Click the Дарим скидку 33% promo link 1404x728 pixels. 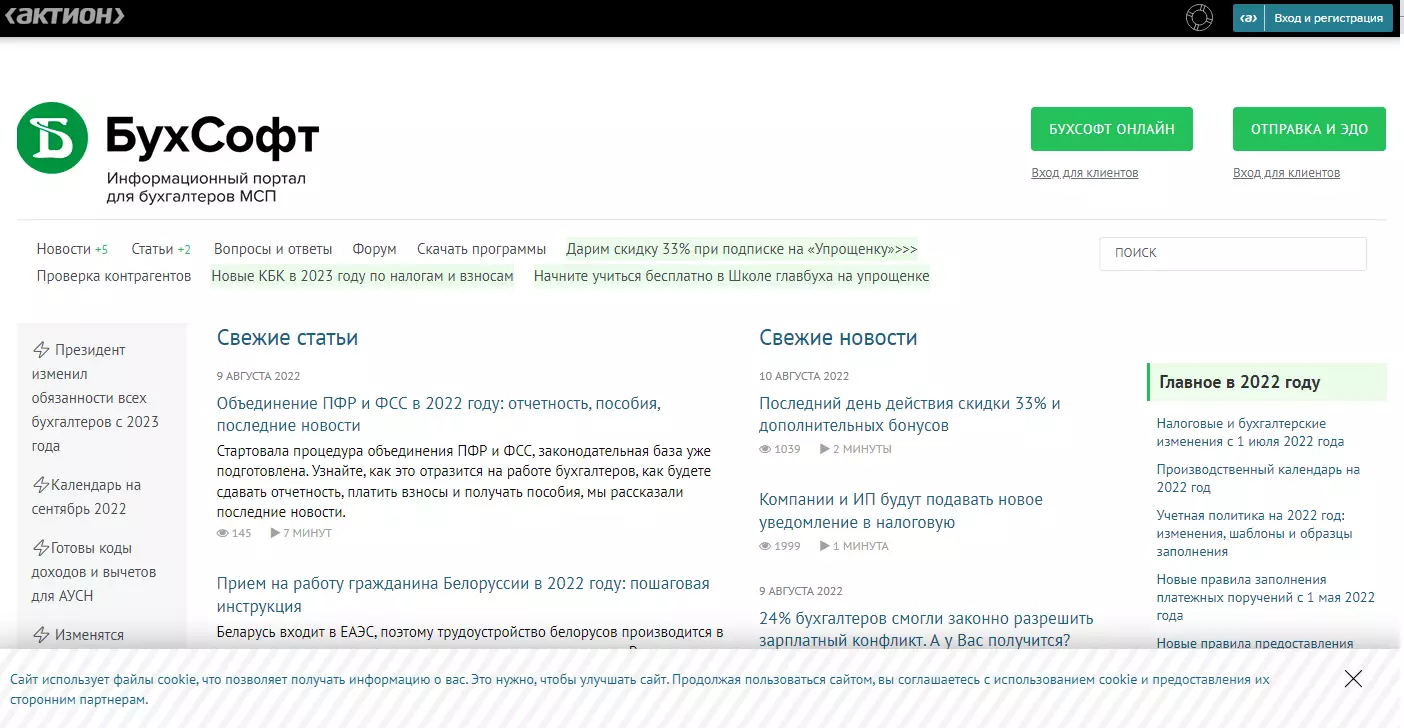(x=741, y=249)
